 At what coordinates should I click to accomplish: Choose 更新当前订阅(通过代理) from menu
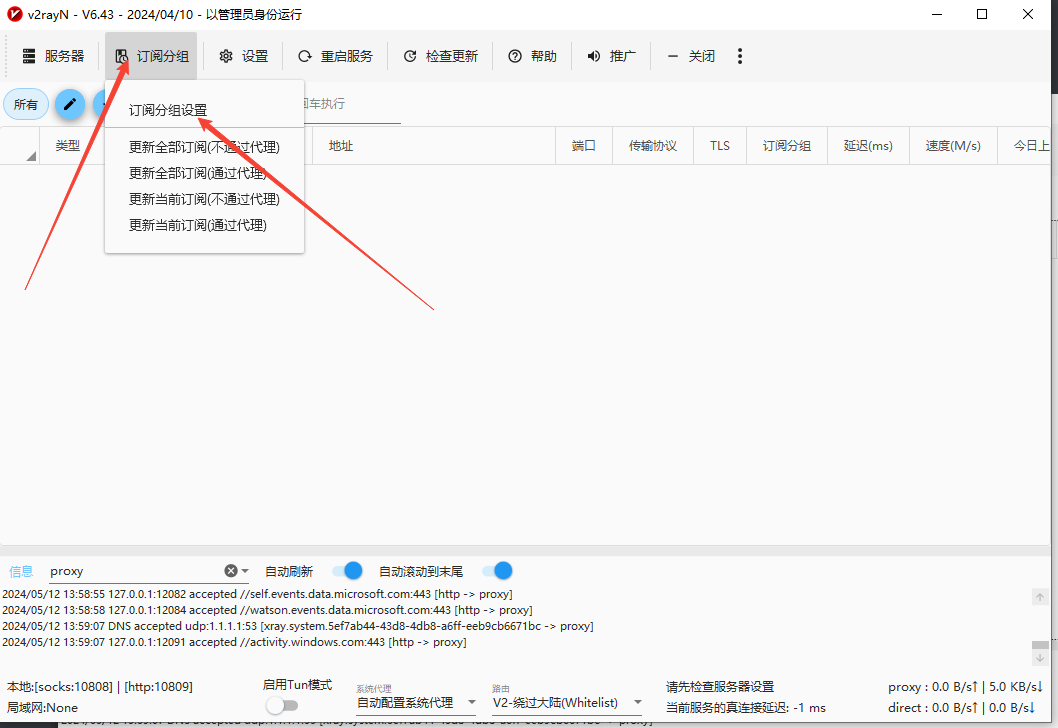[198, 225]
